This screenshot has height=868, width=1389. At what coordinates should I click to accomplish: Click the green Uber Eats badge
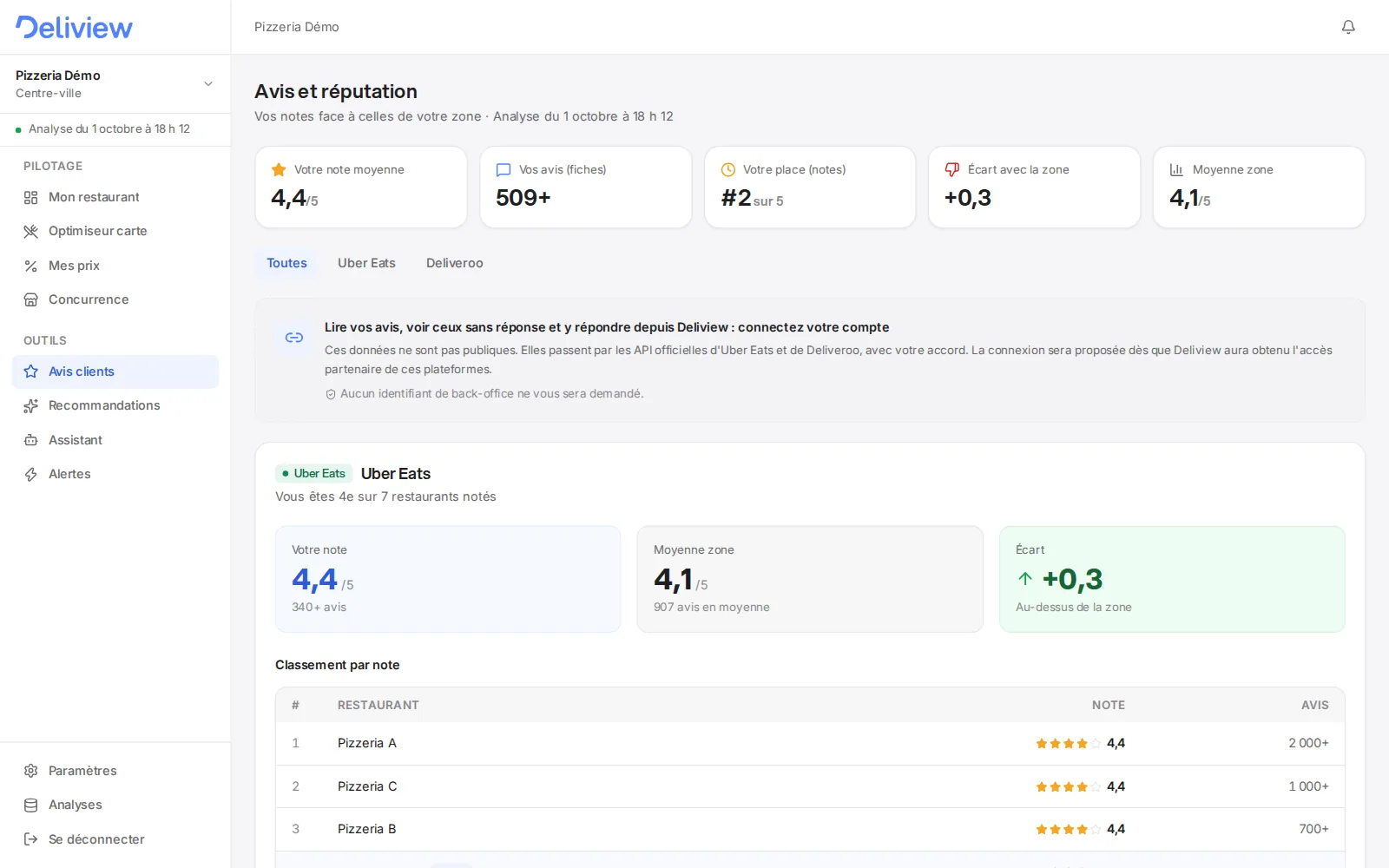point(313,474)
